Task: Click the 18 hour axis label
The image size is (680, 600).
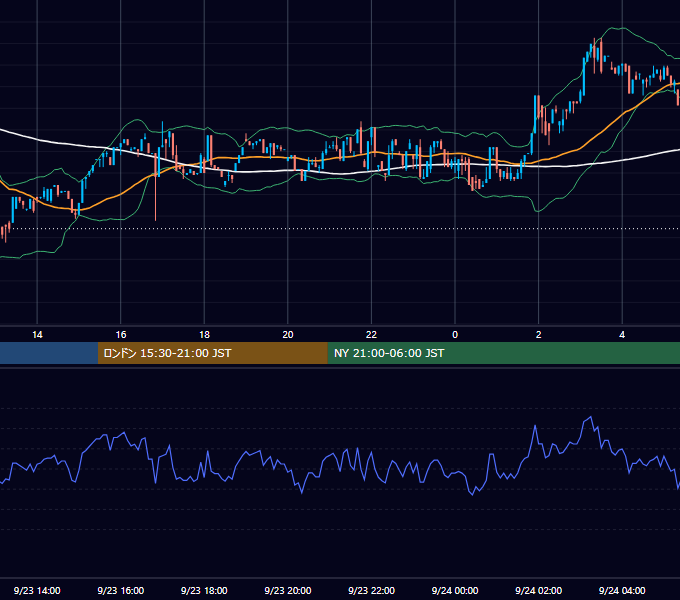Action: (204, 335)
